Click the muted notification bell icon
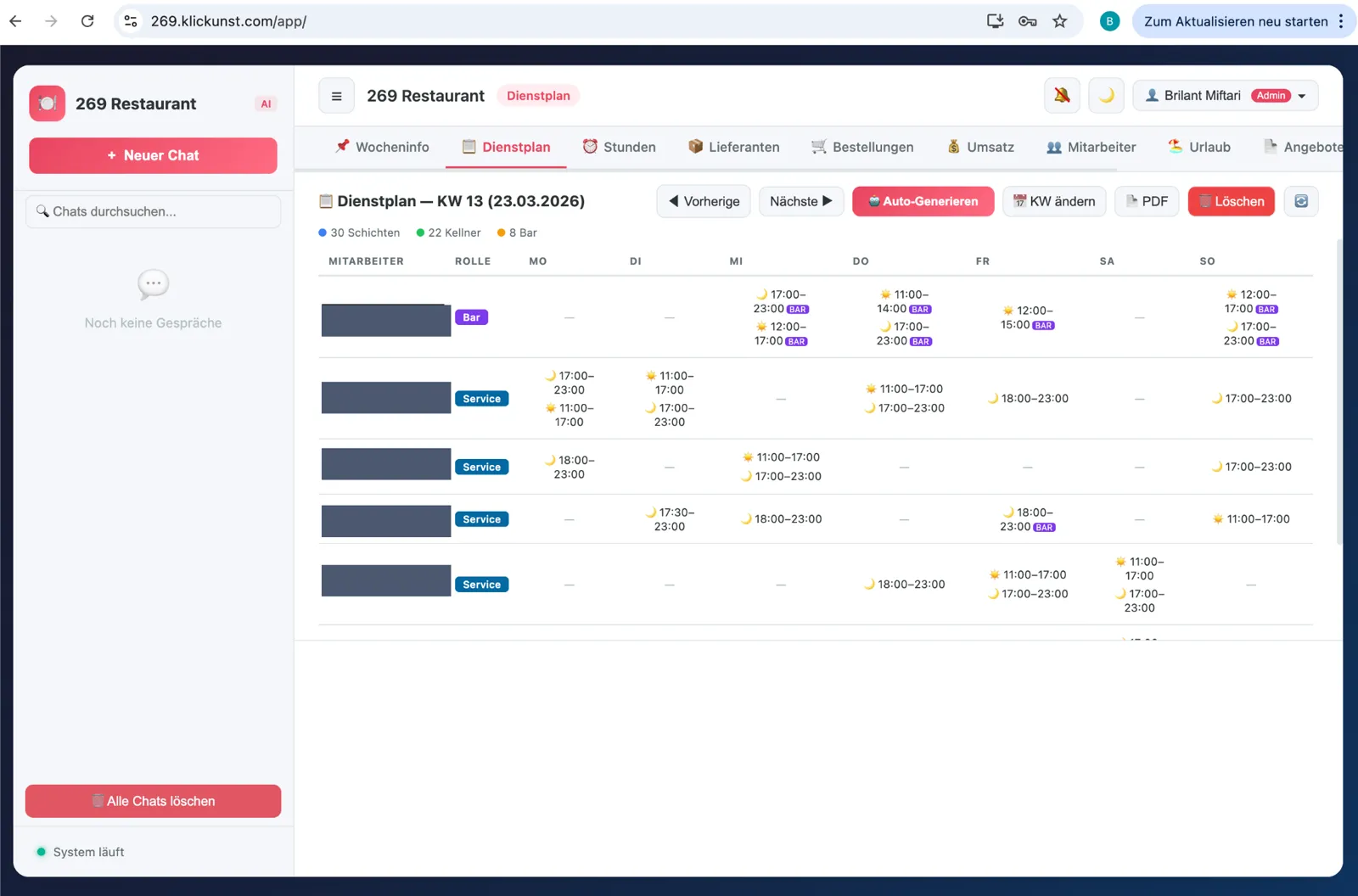The image size is (1358, 896). [1062, 96]
